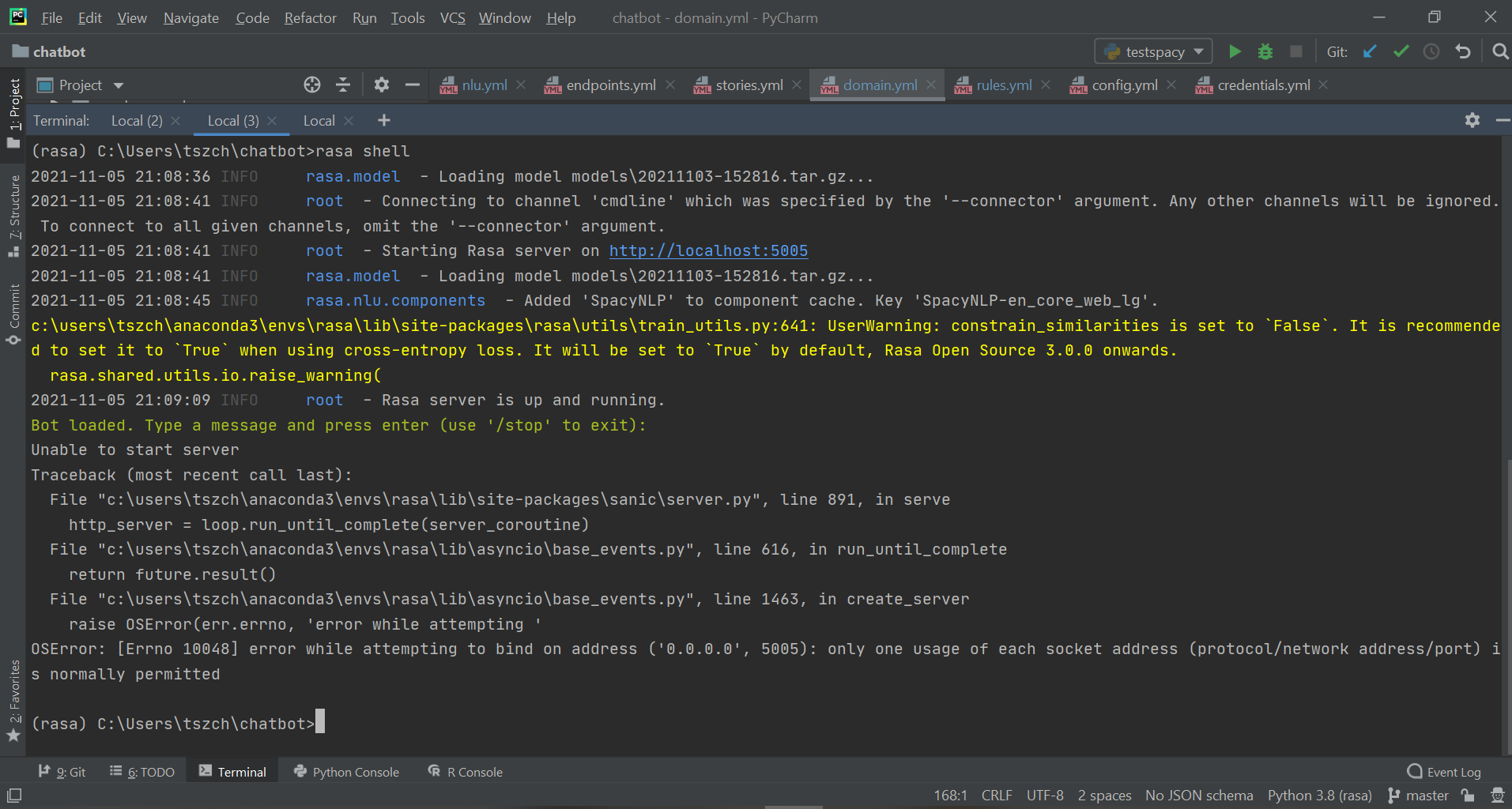Open the testspacy run configuration dropdown
This screenshot has width=1512, height=809.
[x=1153, y=52]
